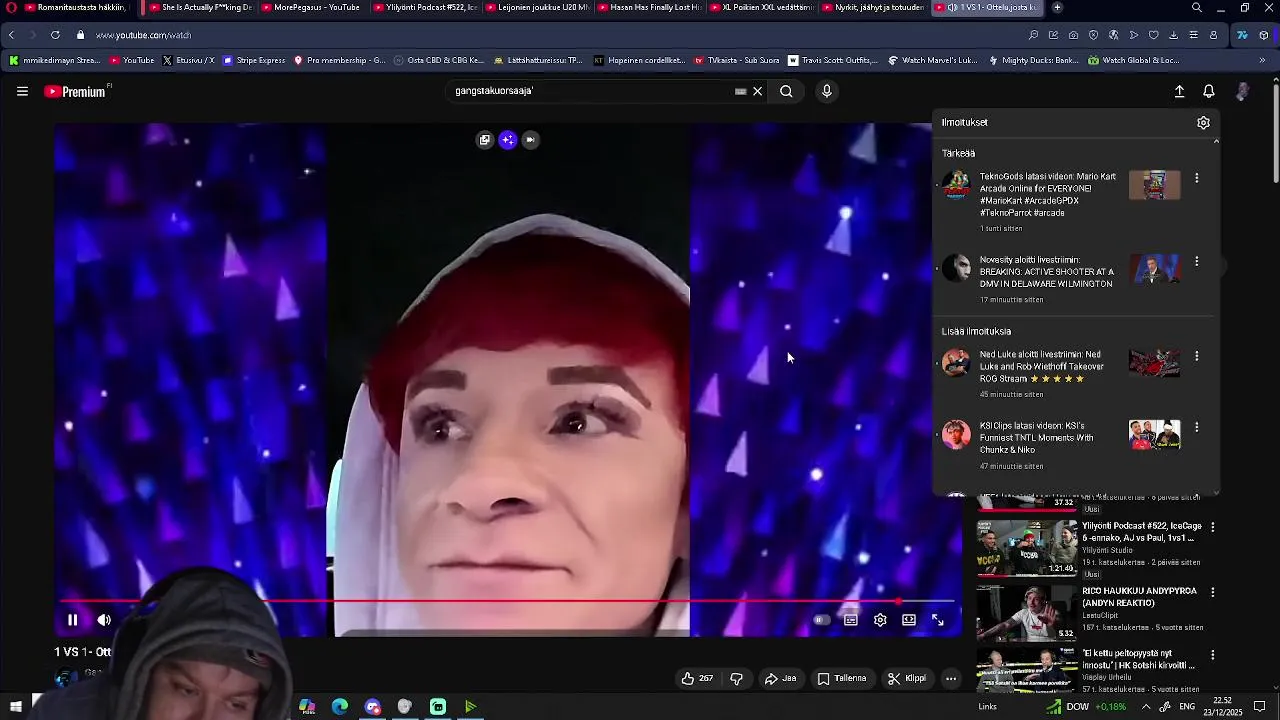Open a new browser tab

1057,7
